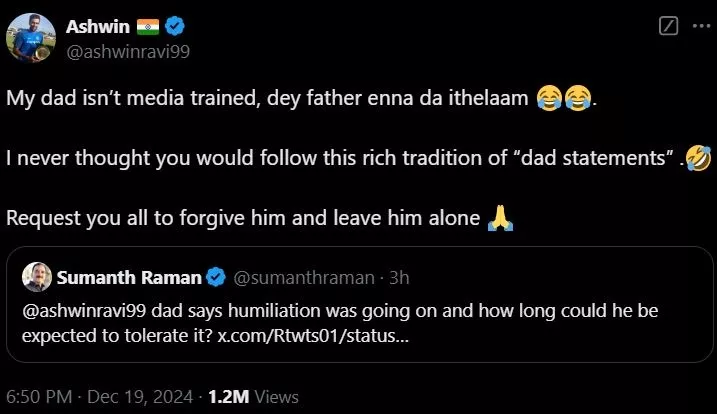Image resolution: width=717 pixels, height=414 pixels.
Task: Open the Sumanth Raman name link
Action: click(x=130, y=276)
